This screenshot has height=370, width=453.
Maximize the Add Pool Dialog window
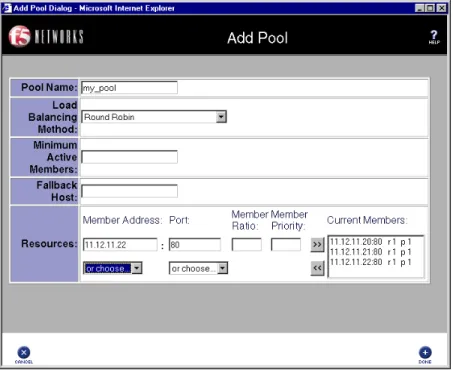[x=431, y=8]
